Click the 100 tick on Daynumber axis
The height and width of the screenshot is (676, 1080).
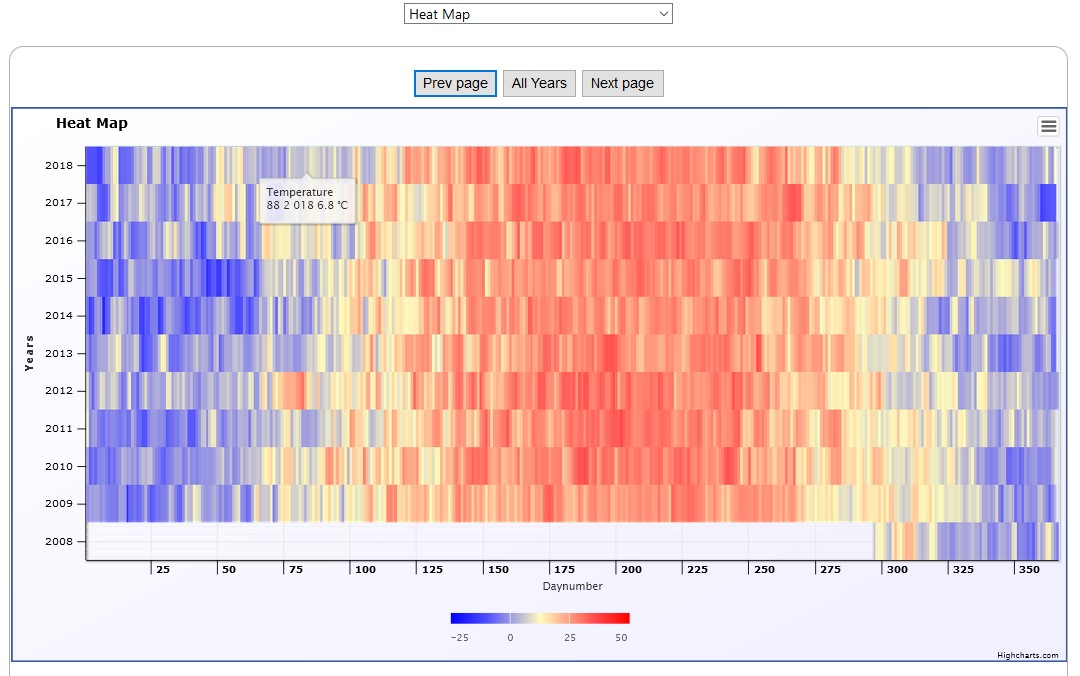click(366, 570)
